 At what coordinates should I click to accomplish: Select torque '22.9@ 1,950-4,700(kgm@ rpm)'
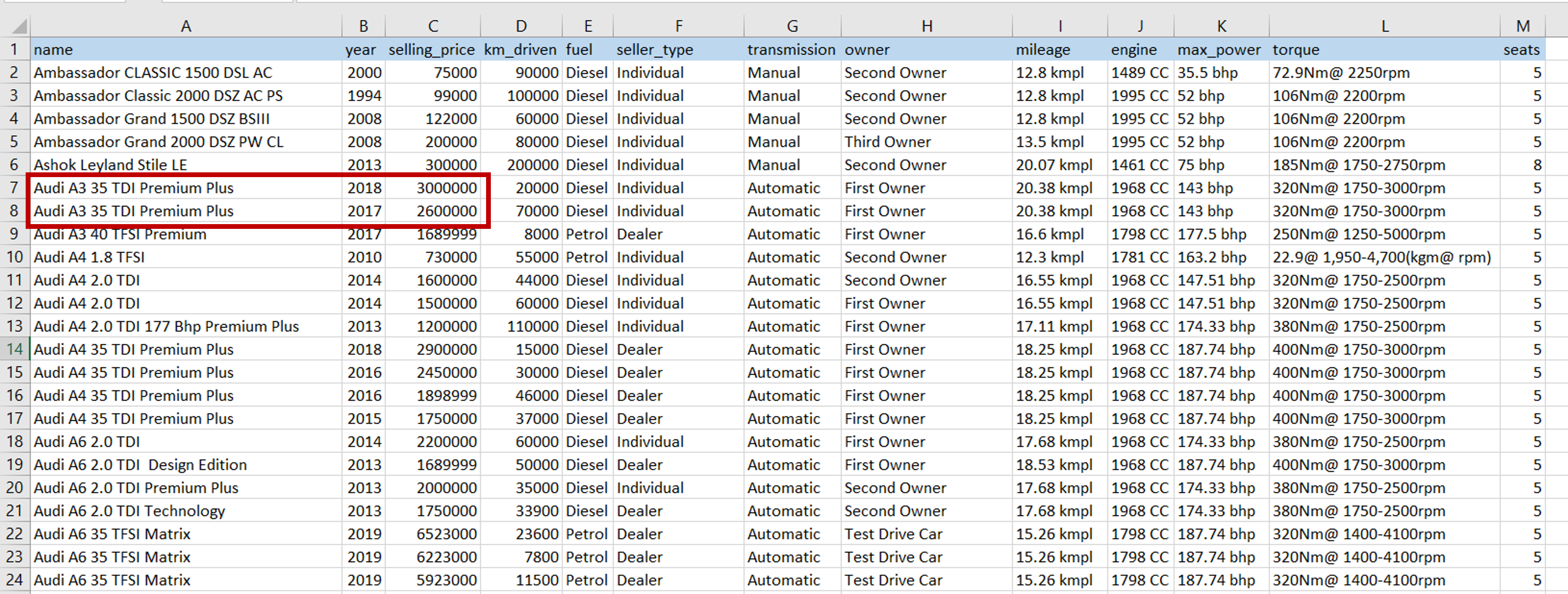pos(1385,257)
